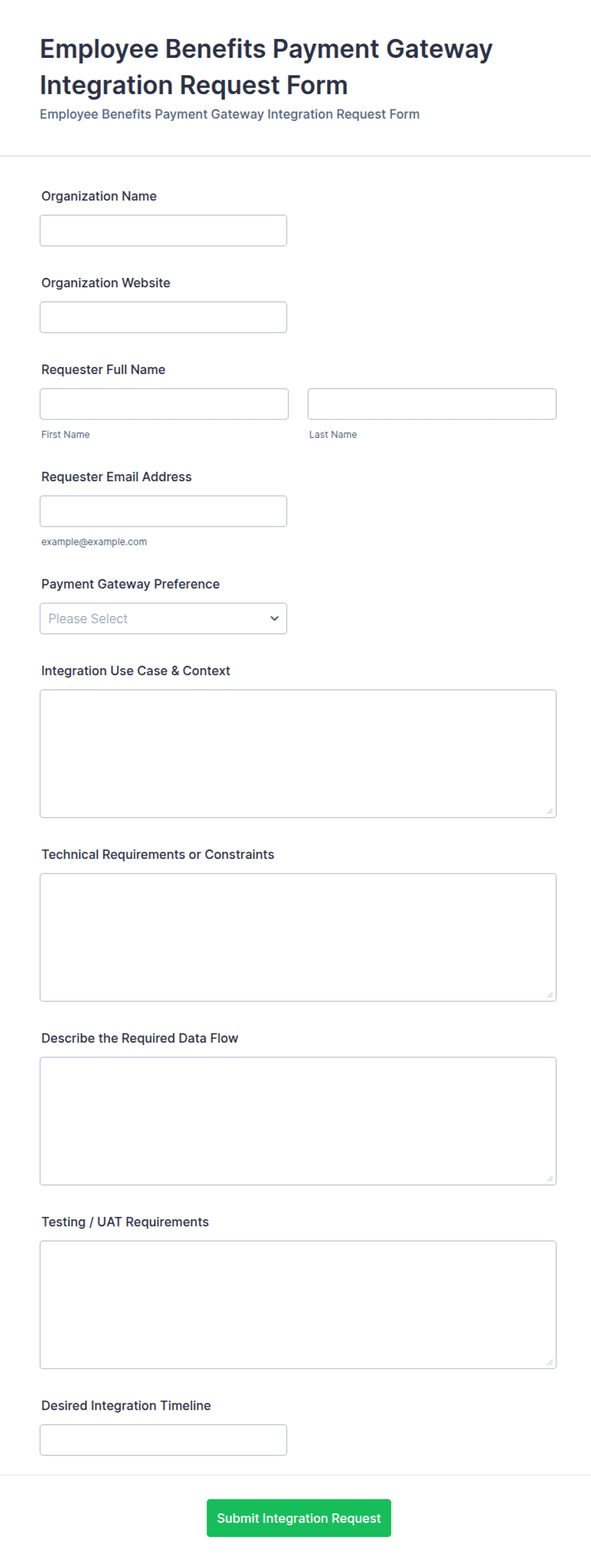Open the Payment Gateway Preference dropdown
This screenshot has width=591, height=1568.
(163, 619)
